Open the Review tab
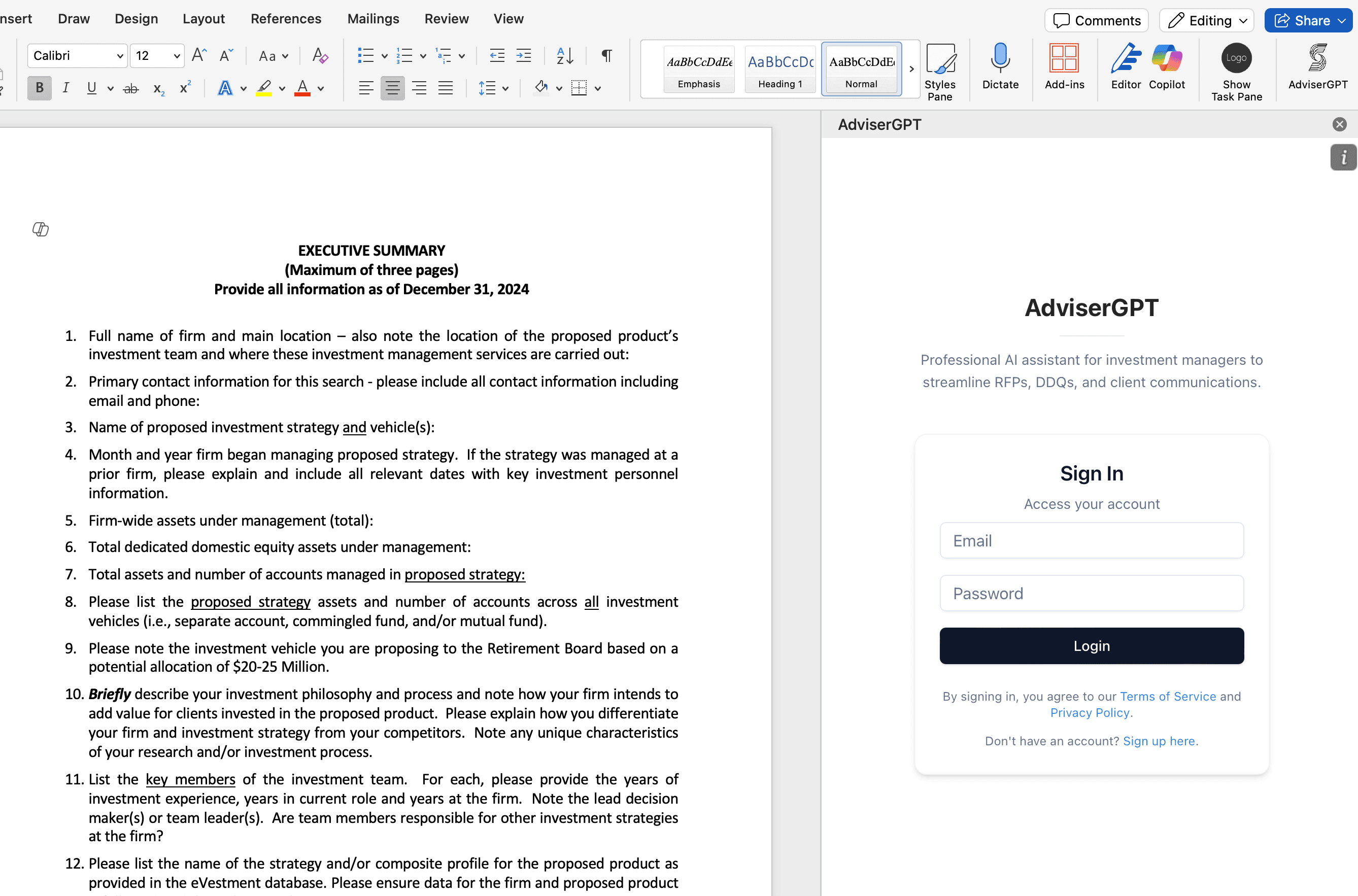1358x896 pixels. 447,19
